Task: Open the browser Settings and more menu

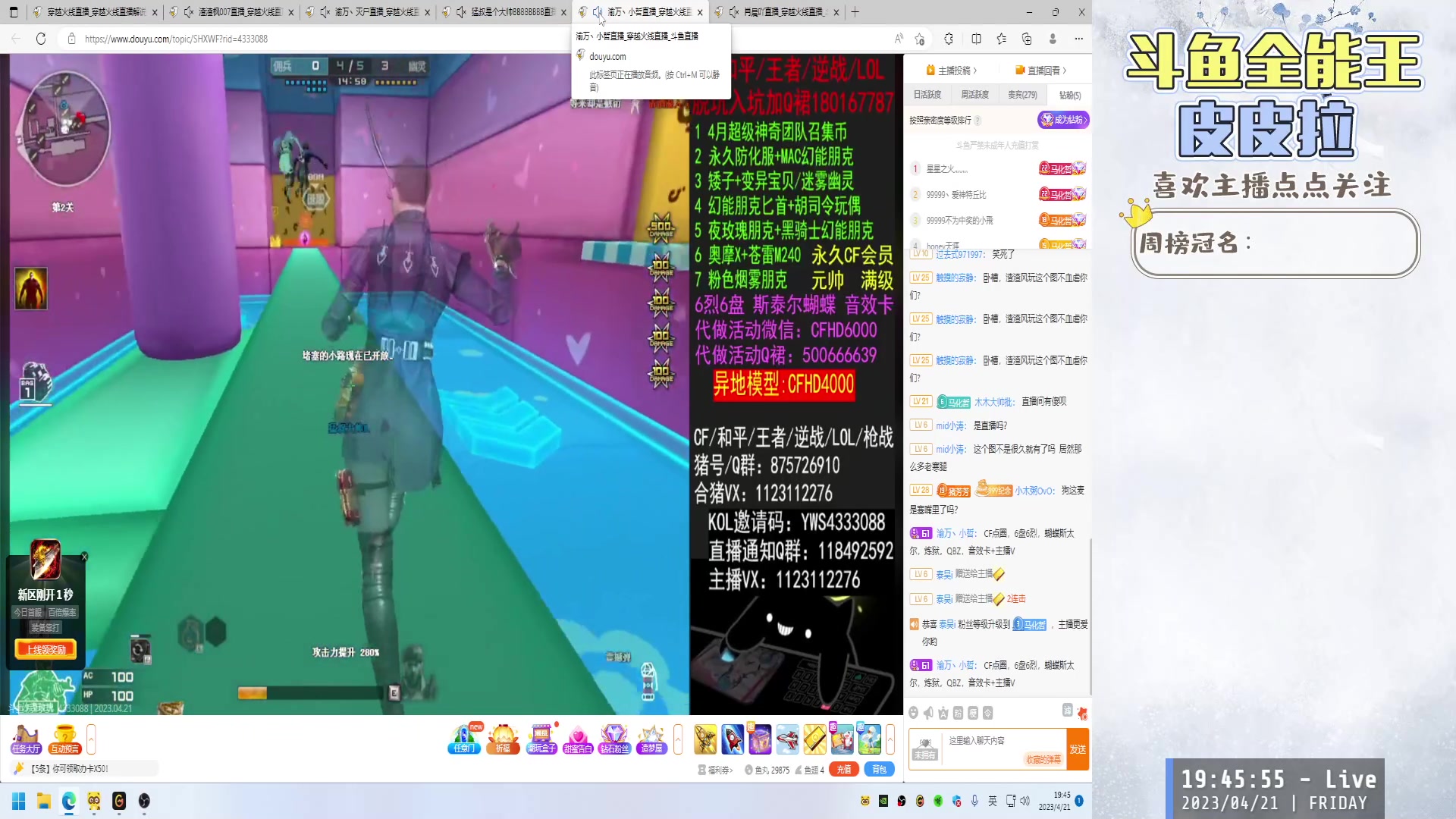Action: 1078,39
